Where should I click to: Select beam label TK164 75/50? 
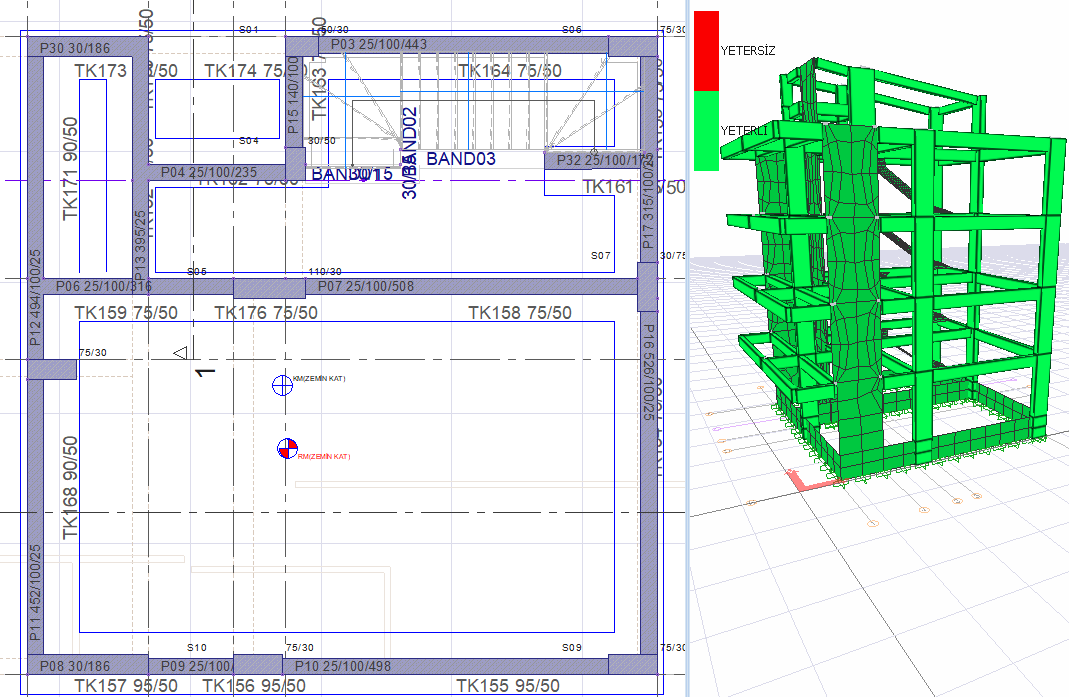[x=510, y=71]
